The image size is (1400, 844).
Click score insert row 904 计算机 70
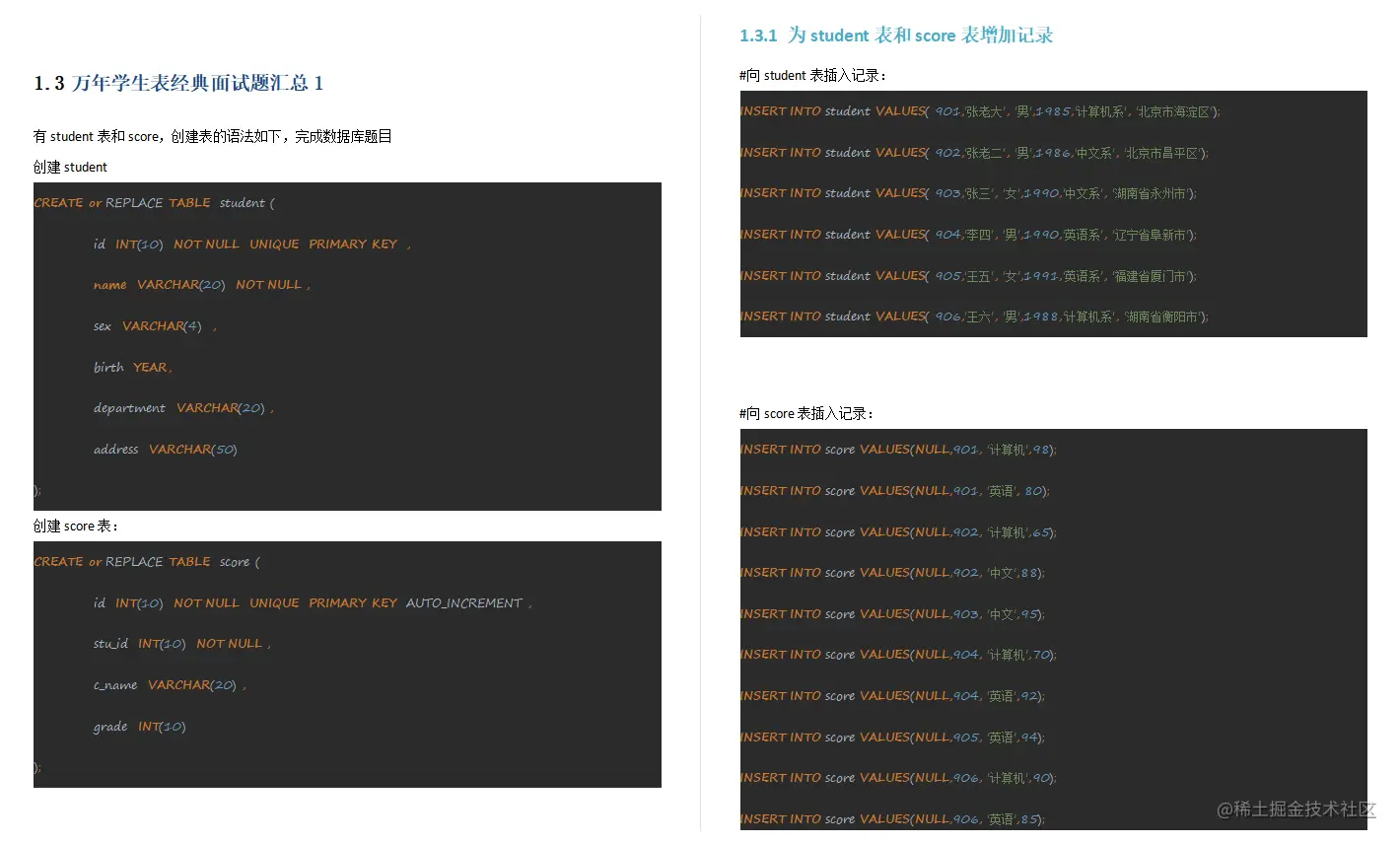(x=899, y=655)
